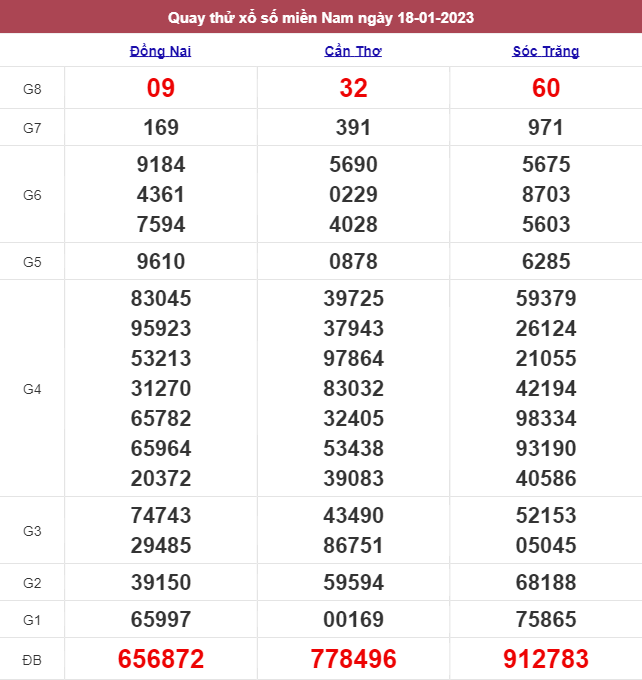This screenshot has height=680, width=642.
Task: Click Cần Thơ G7 number 391
Action: point(353,127)
